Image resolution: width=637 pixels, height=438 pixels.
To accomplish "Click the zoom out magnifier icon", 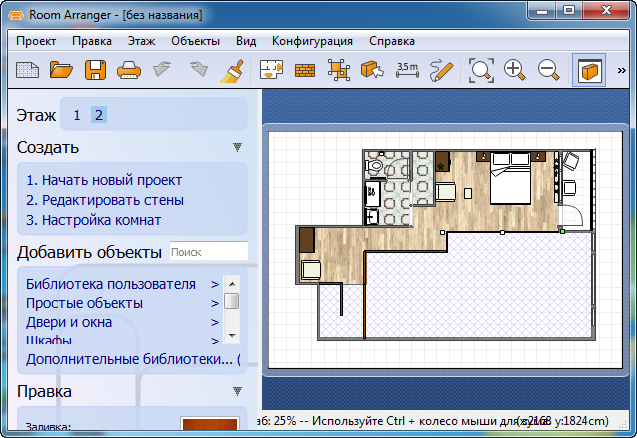I will (548, 70).
